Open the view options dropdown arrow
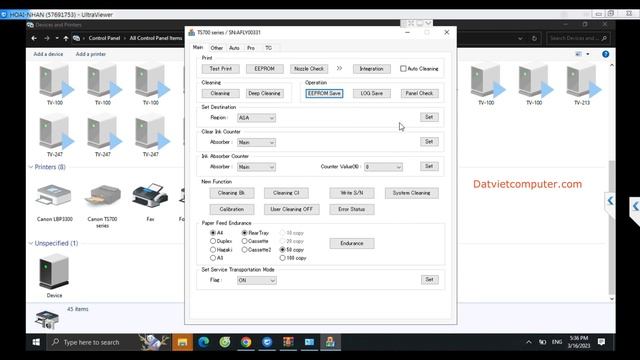The image size is (640, 360). pos(588,54)
